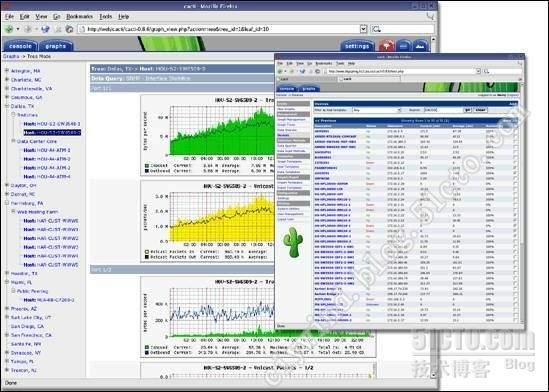Viewport: 549px width, 392px height.
Task: Expand the Houston, TX tree node
Action: (x=7, y=273)
